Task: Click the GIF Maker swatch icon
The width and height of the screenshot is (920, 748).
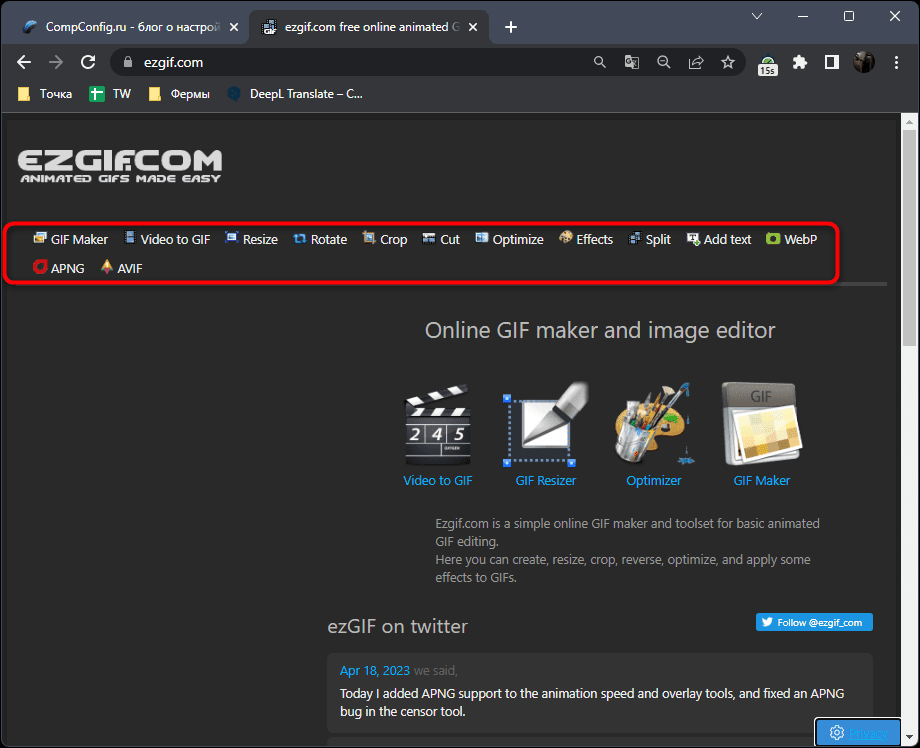Action: pos(761,425)
